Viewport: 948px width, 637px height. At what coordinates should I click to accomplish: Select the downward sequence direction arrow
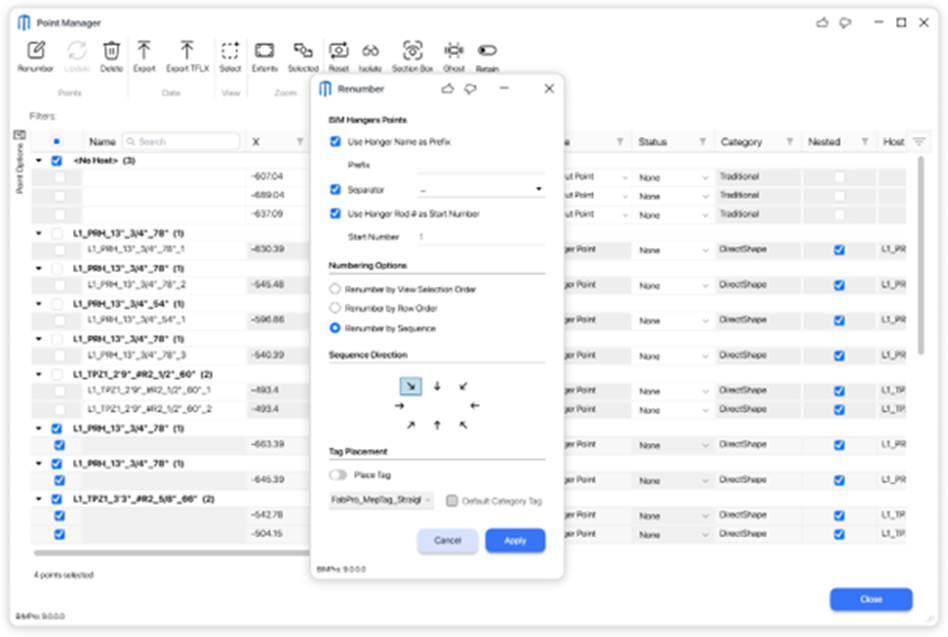437,386
